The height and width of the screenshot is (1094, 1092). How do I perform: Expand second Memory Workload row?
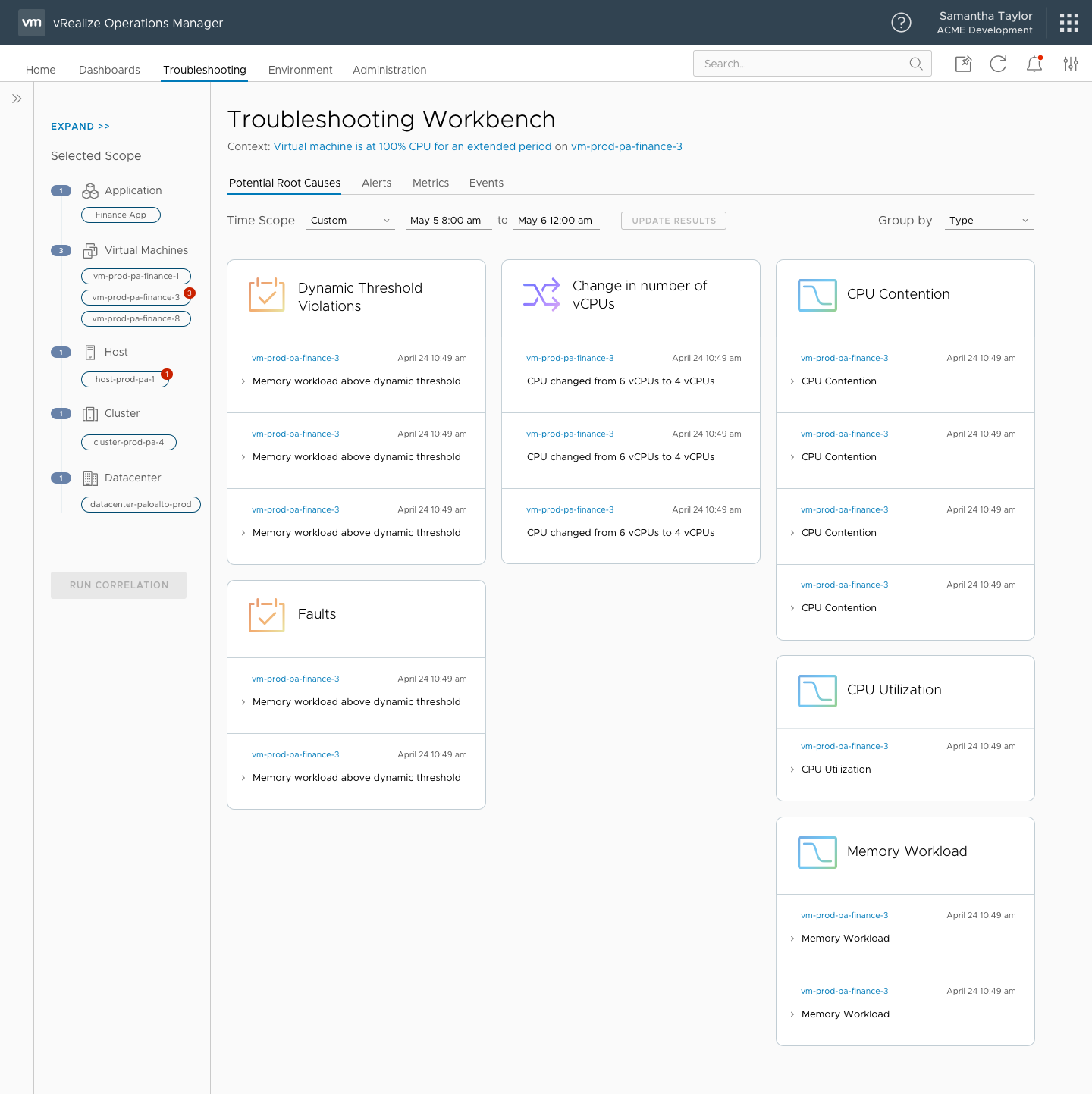[792, 1014]
